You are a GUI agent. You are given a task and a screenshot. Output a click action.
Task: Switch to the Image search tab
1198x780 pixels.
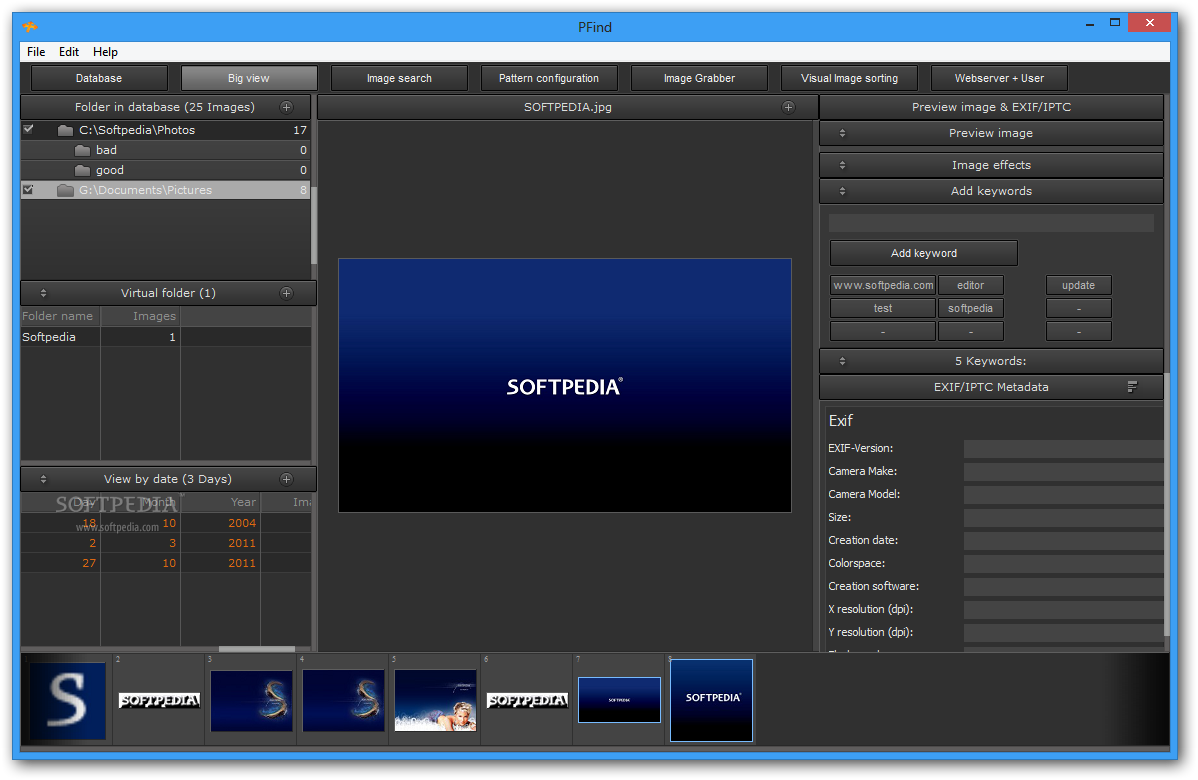399,78
